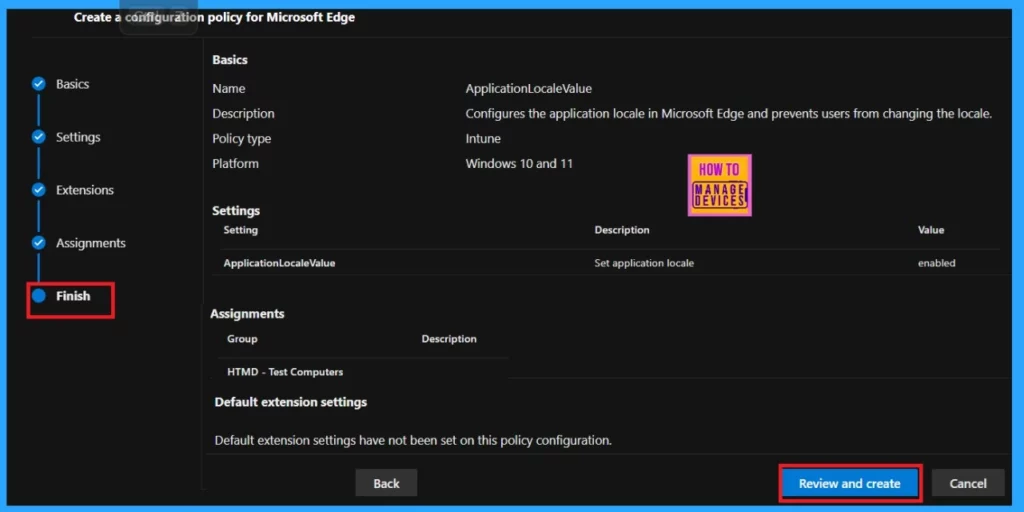The height and width of the screenshot is (512, 1024).
Task: Click the settings Description column header
Action: coord(622,230)
